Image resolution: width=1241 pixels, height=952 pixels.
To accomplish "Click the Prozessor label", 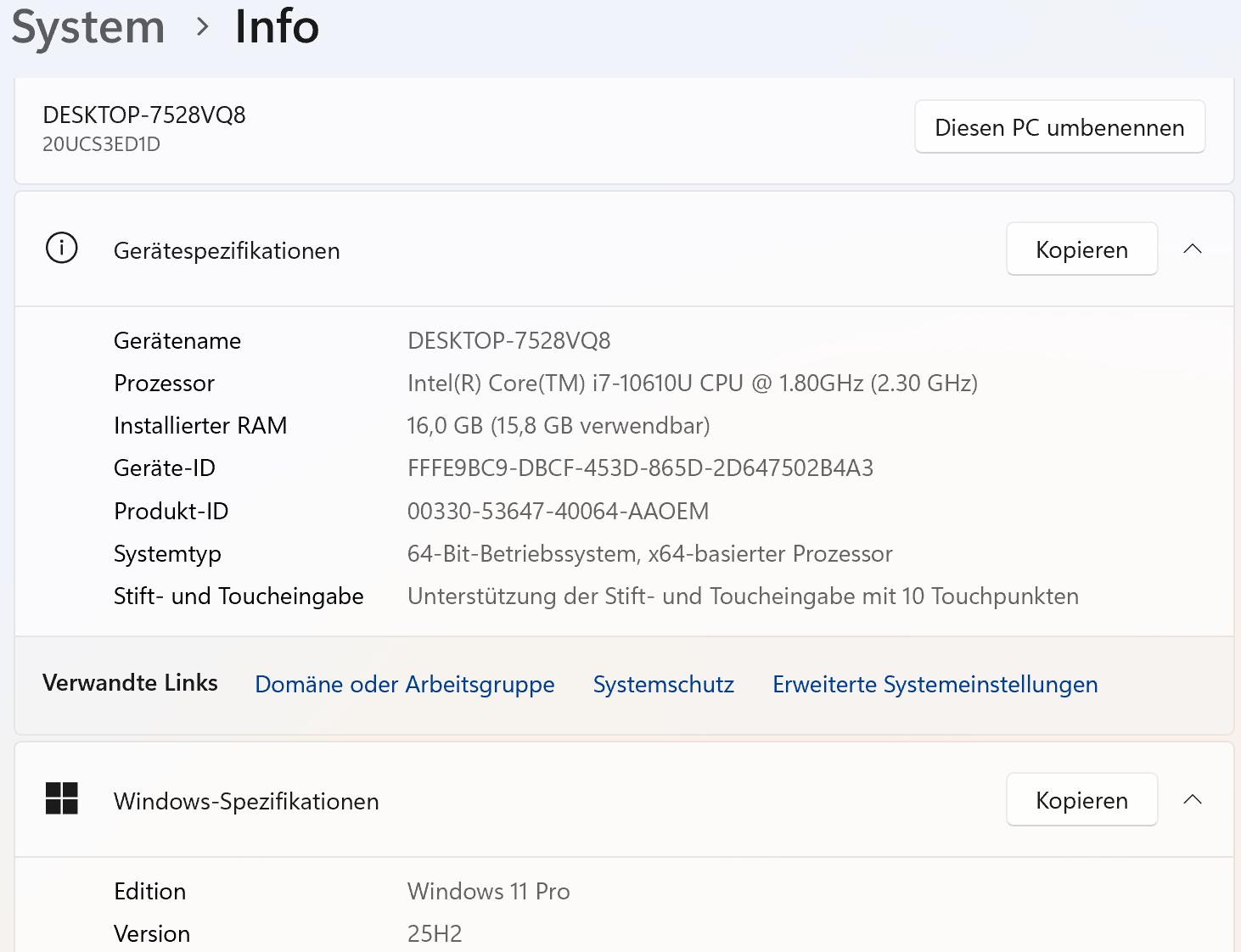I will point(165,384).
